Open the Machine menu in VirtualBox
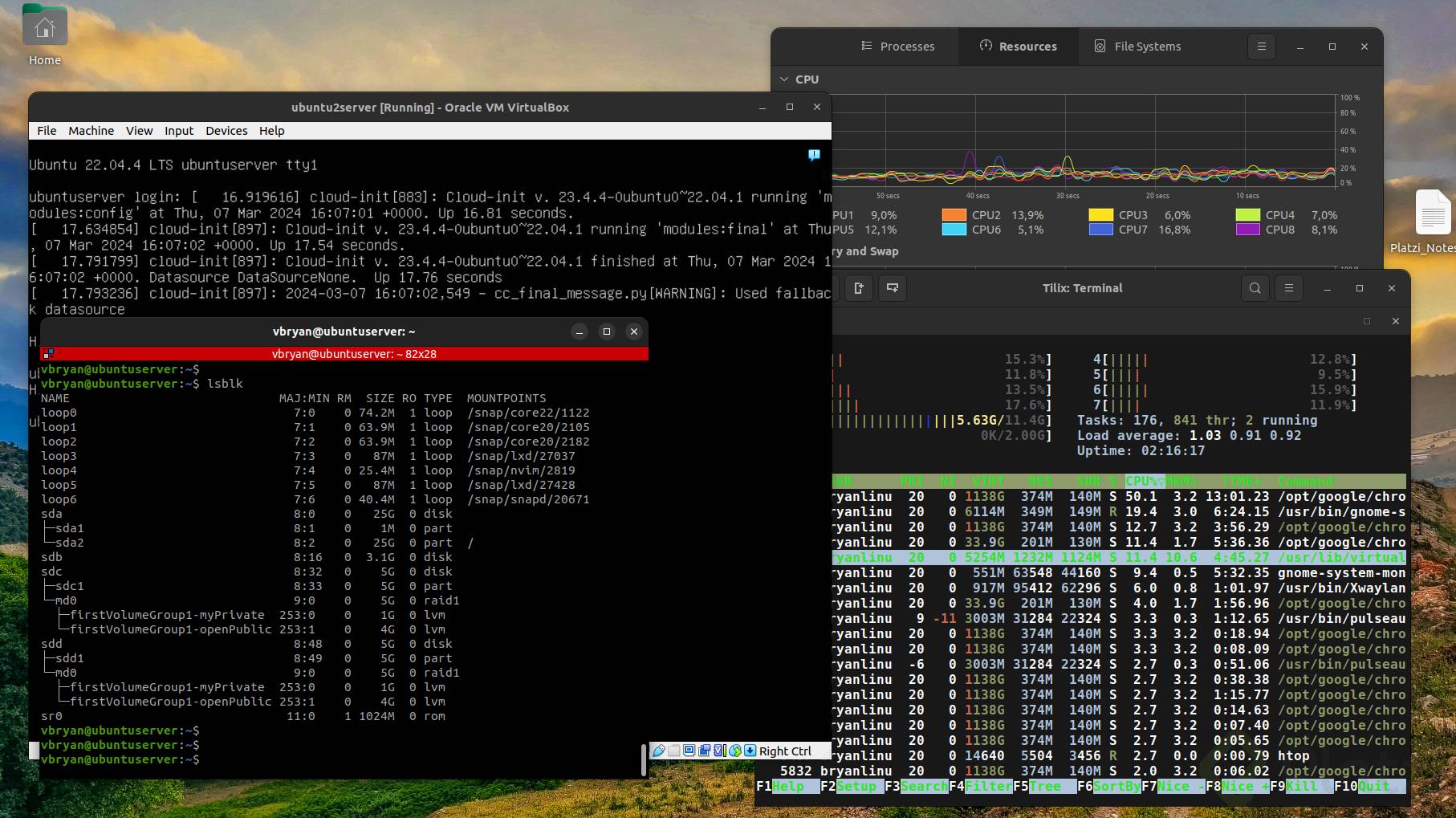 pyautogui.click(x=91, y=131)
